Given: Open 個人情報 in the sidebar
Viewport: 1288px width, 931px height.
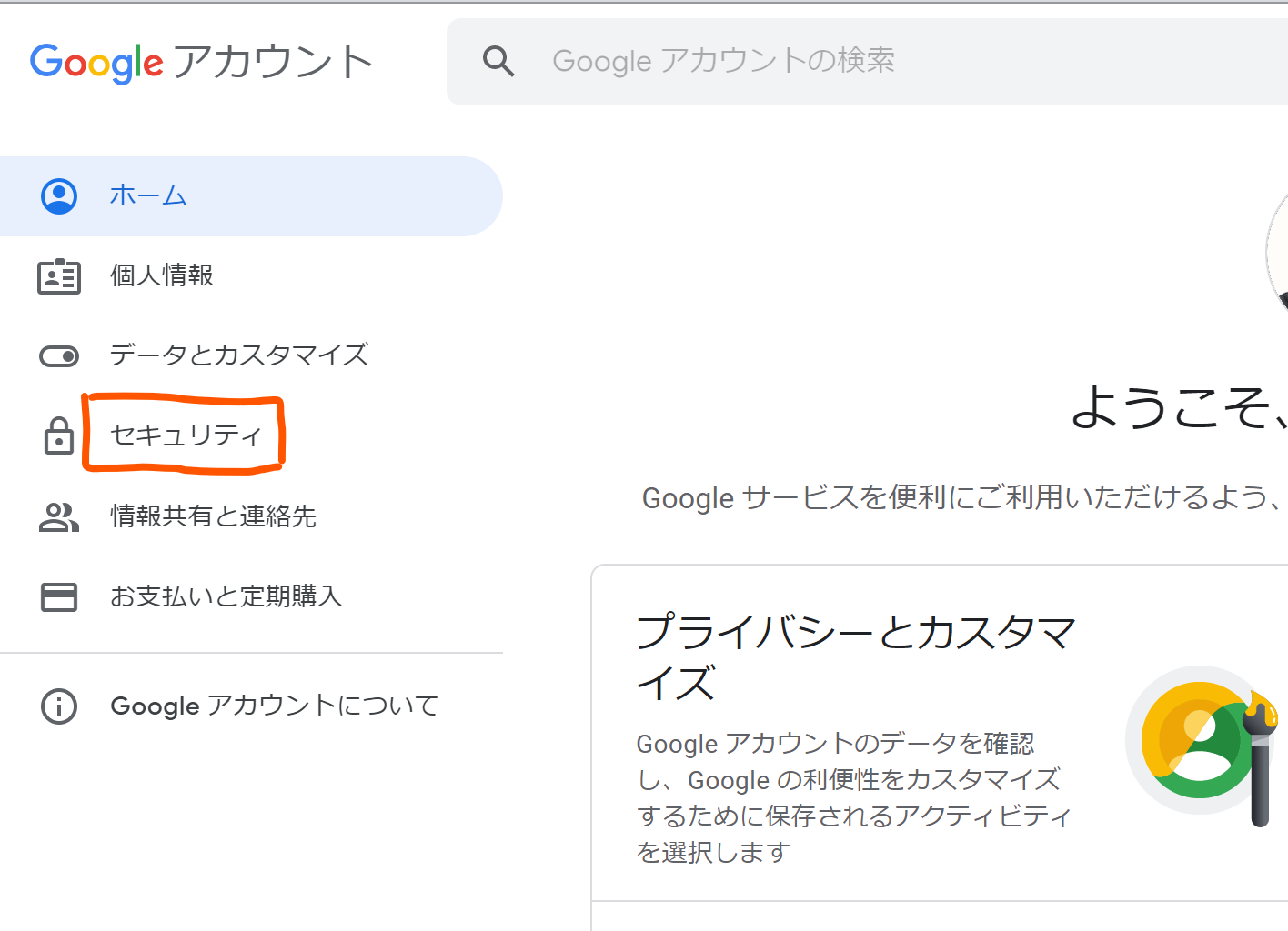Looking at the screenshot, I should click(x=251, y=276).
